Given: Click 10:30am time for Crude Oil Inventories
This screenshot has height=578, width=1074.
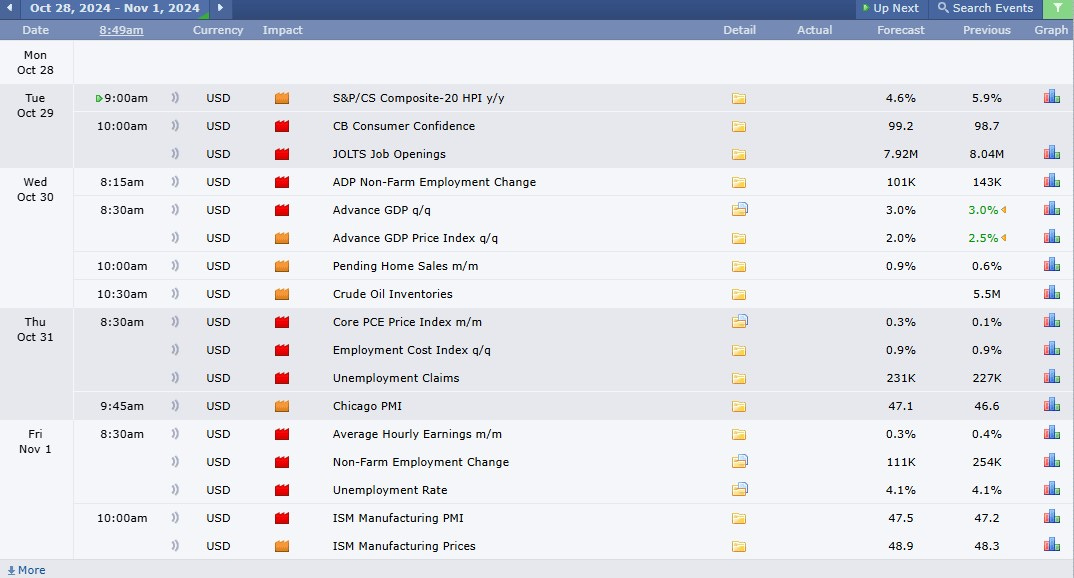Looking at the screenshot, I should [122, 294].
